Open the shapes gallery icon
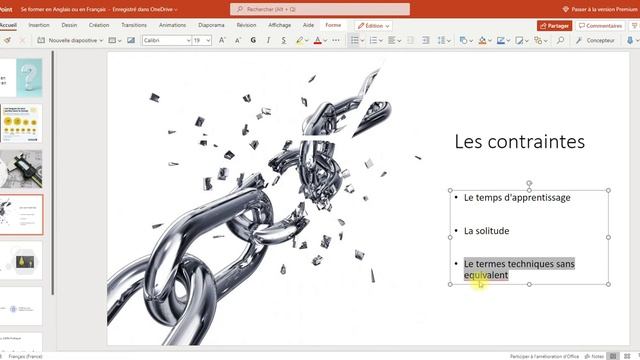640x360 pixels. coord(463,40)
